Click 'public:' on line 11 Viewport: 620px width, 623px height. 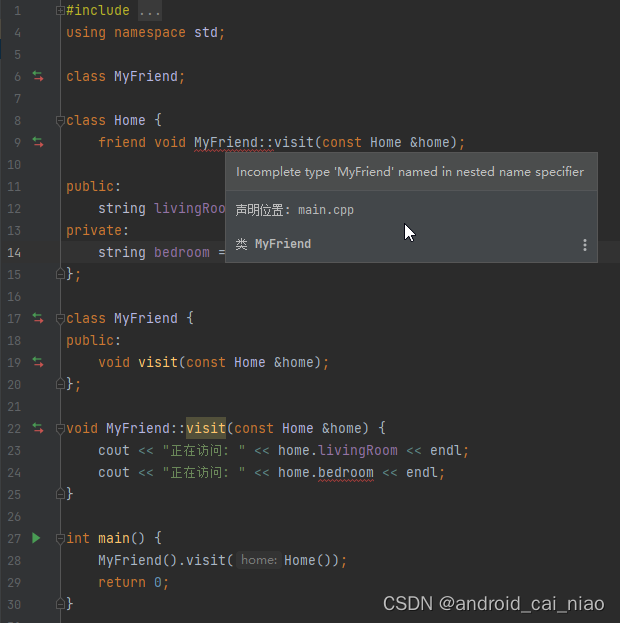click(93, 186)
